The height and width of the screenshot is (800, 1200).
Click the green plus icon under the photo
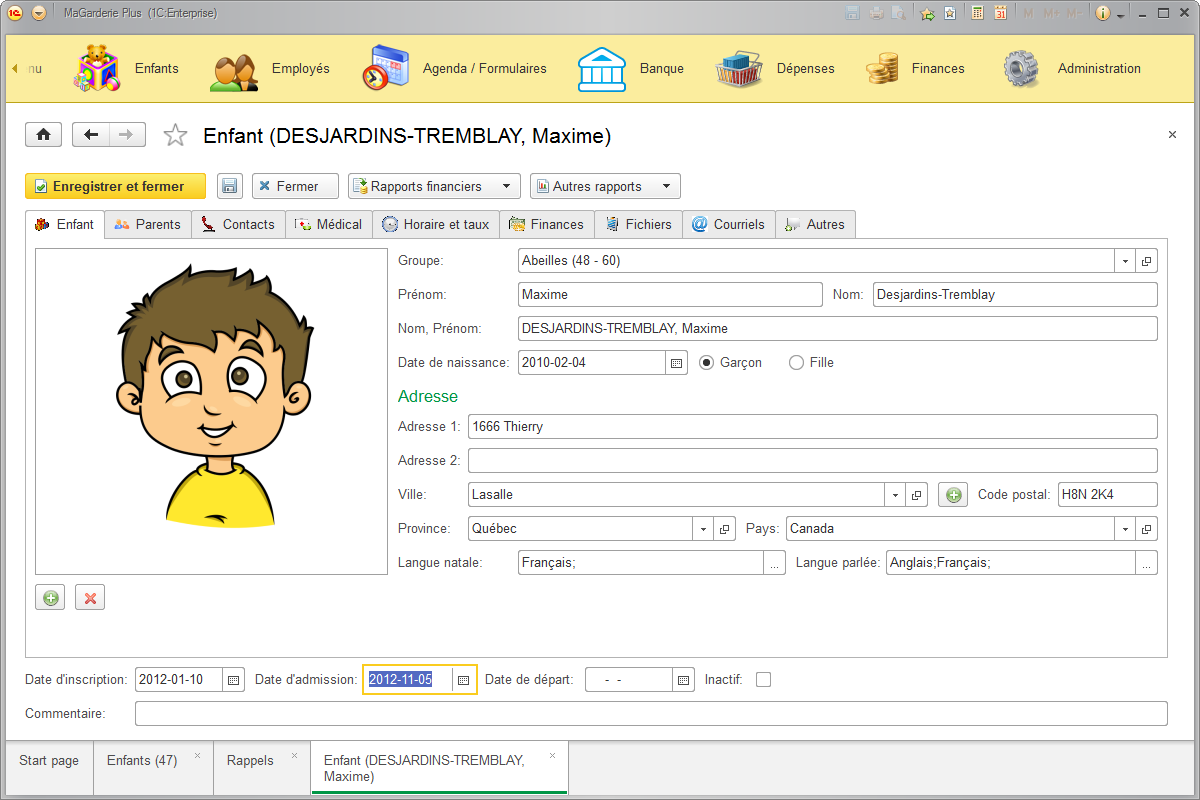click(x=50, y=597)
